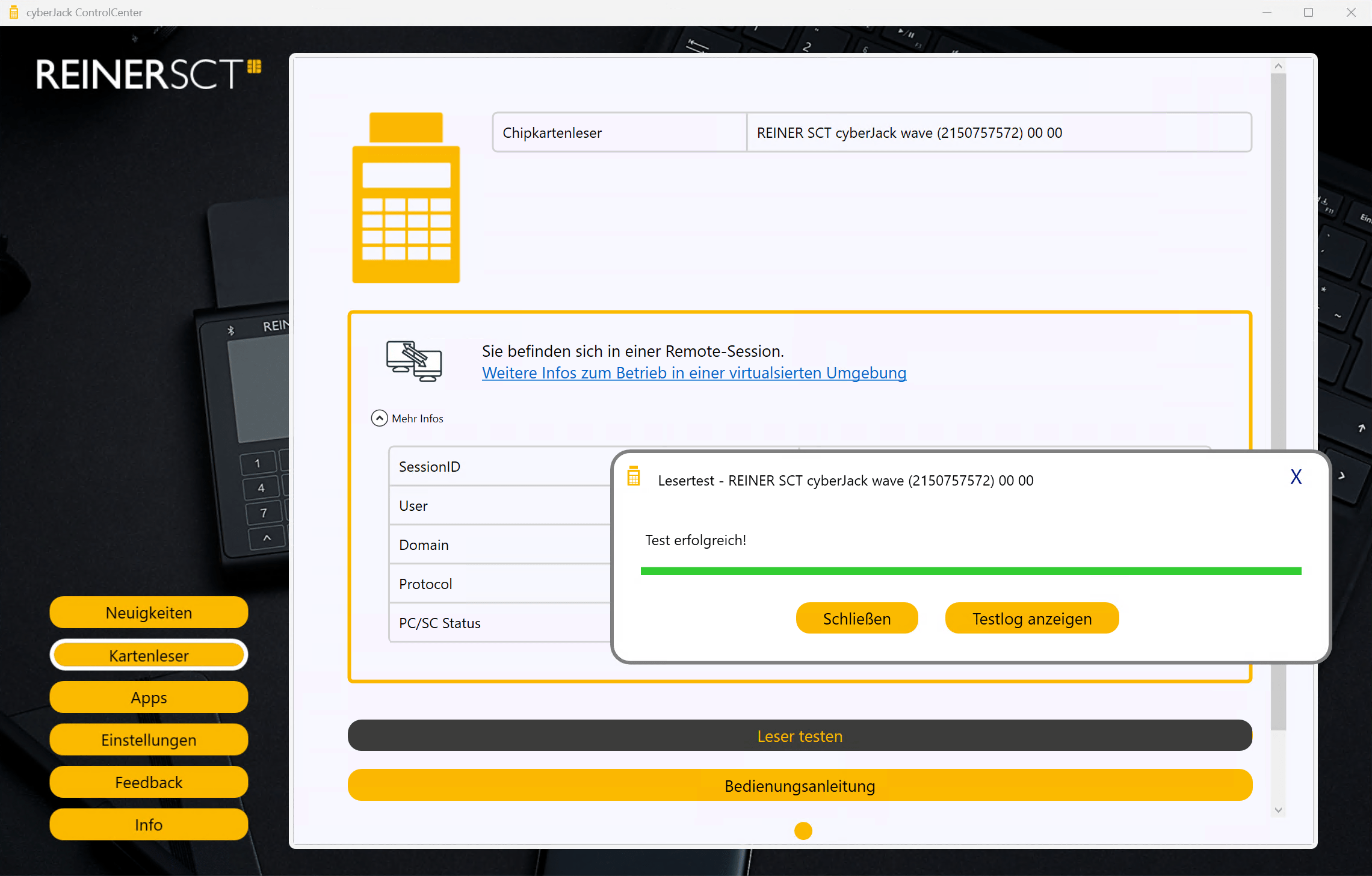Click the remote session monitors icon
1372x876 pixels.
(x=414, y=361)
